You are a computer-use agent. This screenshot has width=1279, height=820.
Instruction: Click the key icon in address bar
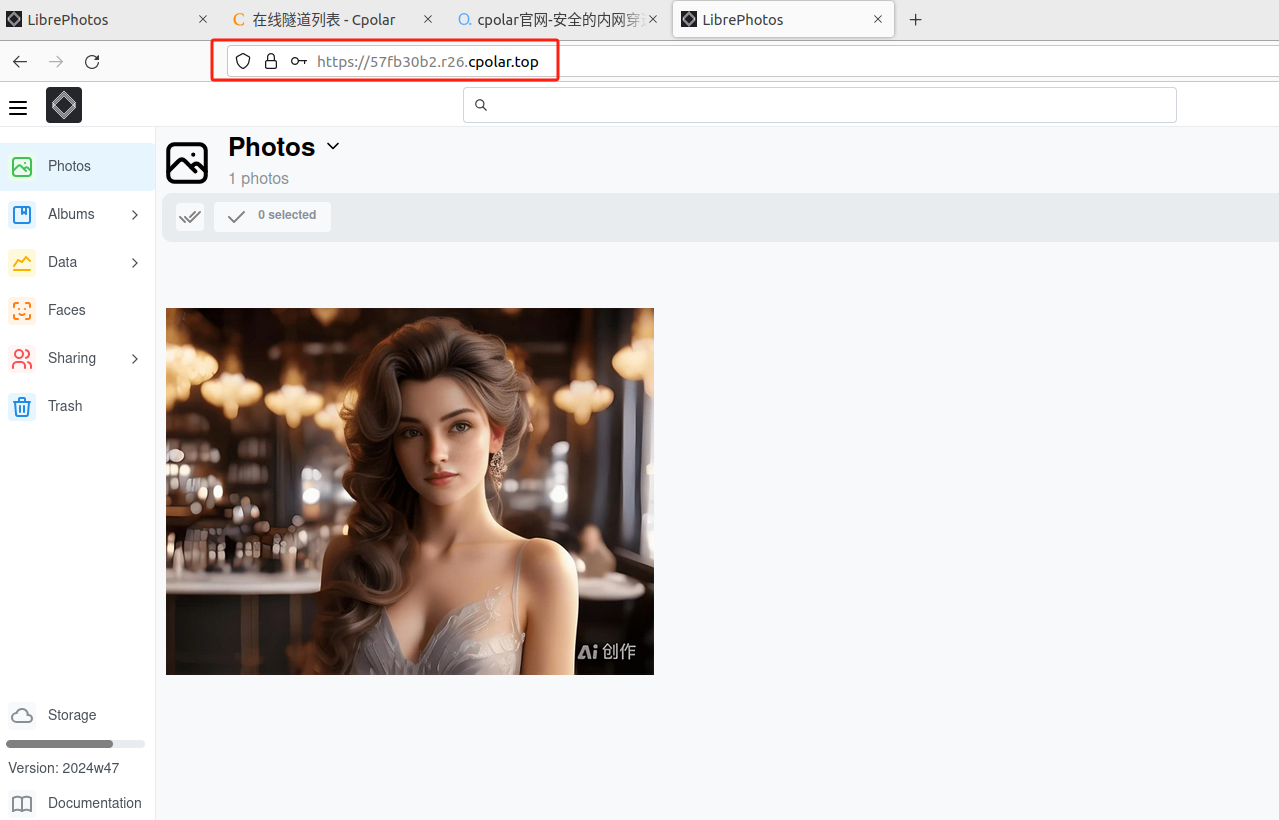point(299,61)
